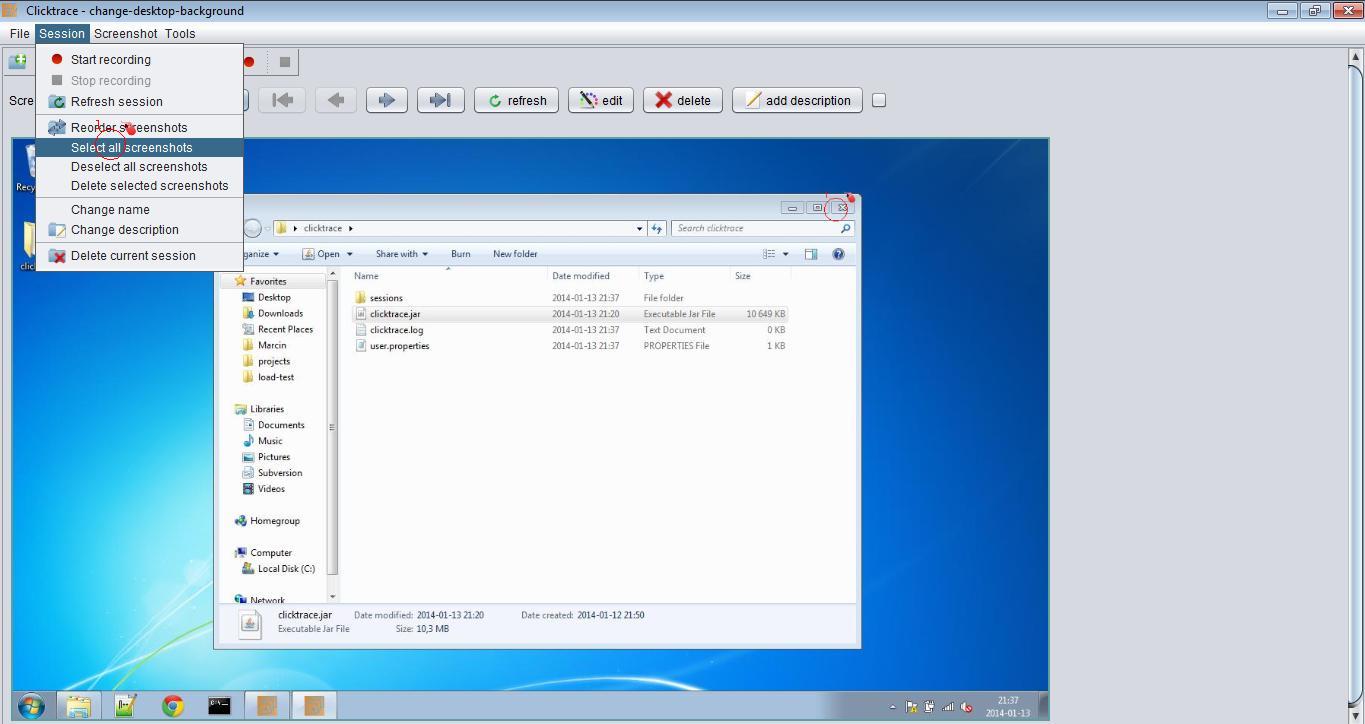Choose Delete current session

coord(140,255)
